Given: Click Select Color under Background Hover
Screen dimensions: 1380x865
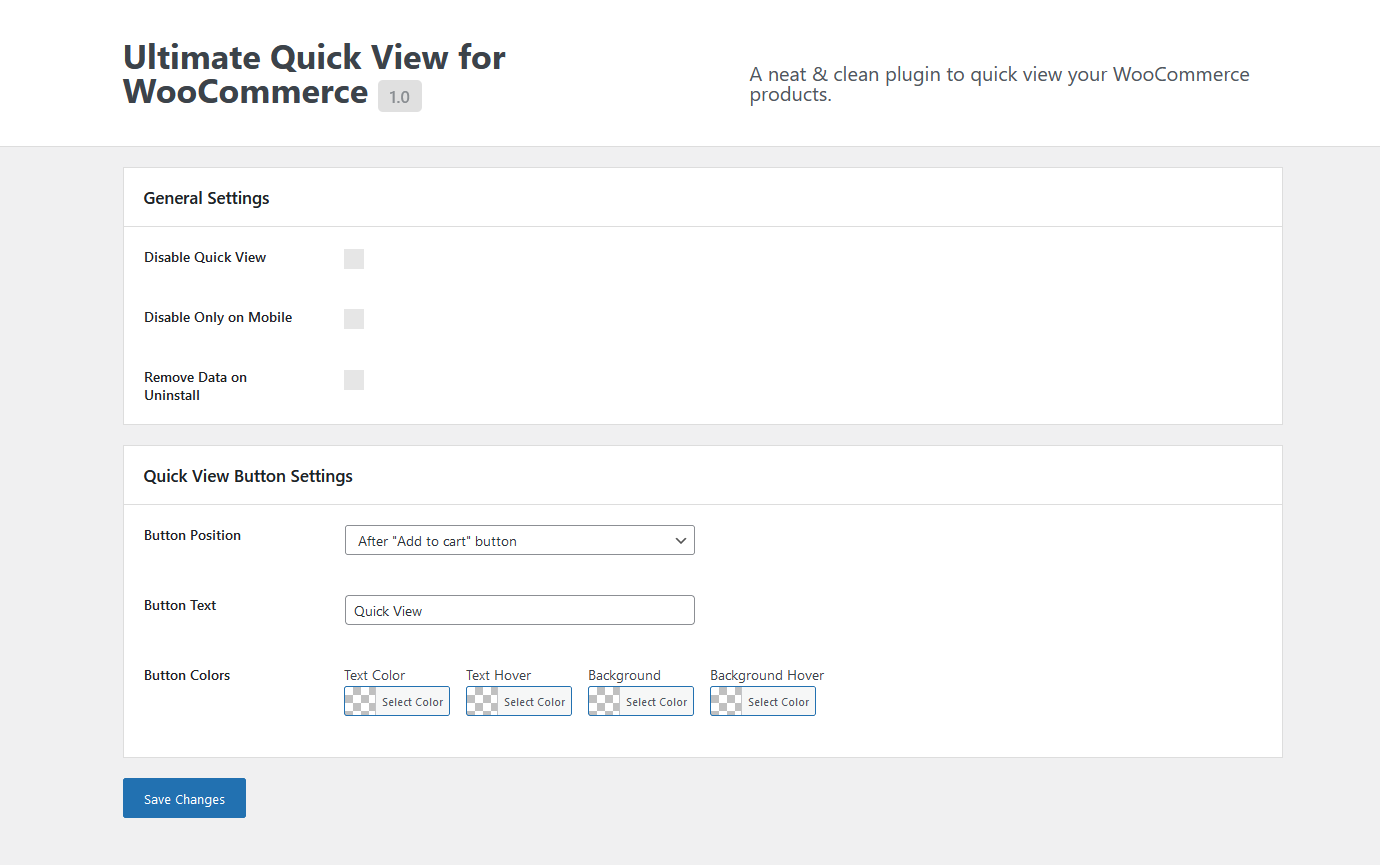Looking at the screenshot, I should click(779, 702).
